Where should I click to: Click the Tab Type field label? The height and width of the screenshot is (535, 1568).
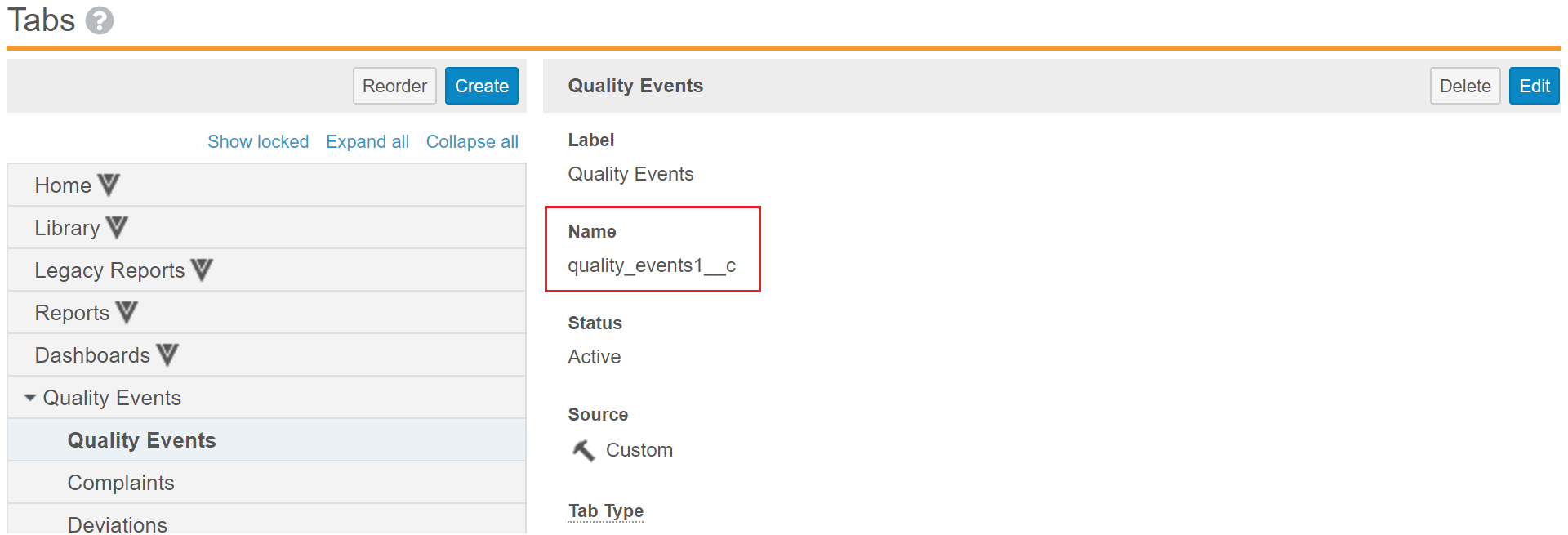point(605,510)
